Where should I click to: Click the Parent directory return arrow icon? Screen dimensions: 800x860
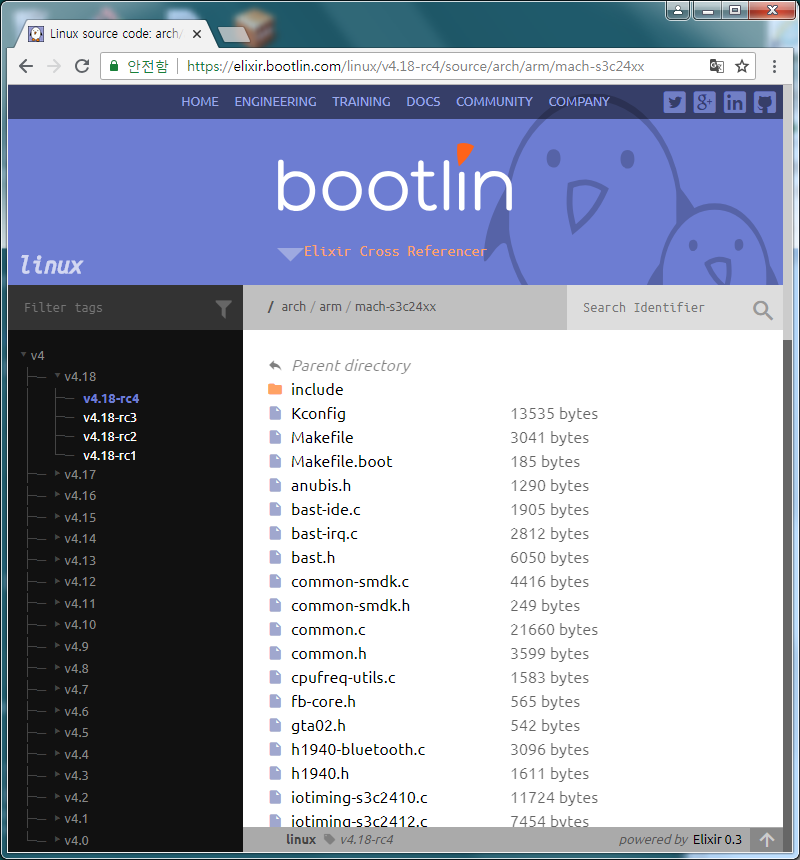click(x=275, y=366)
